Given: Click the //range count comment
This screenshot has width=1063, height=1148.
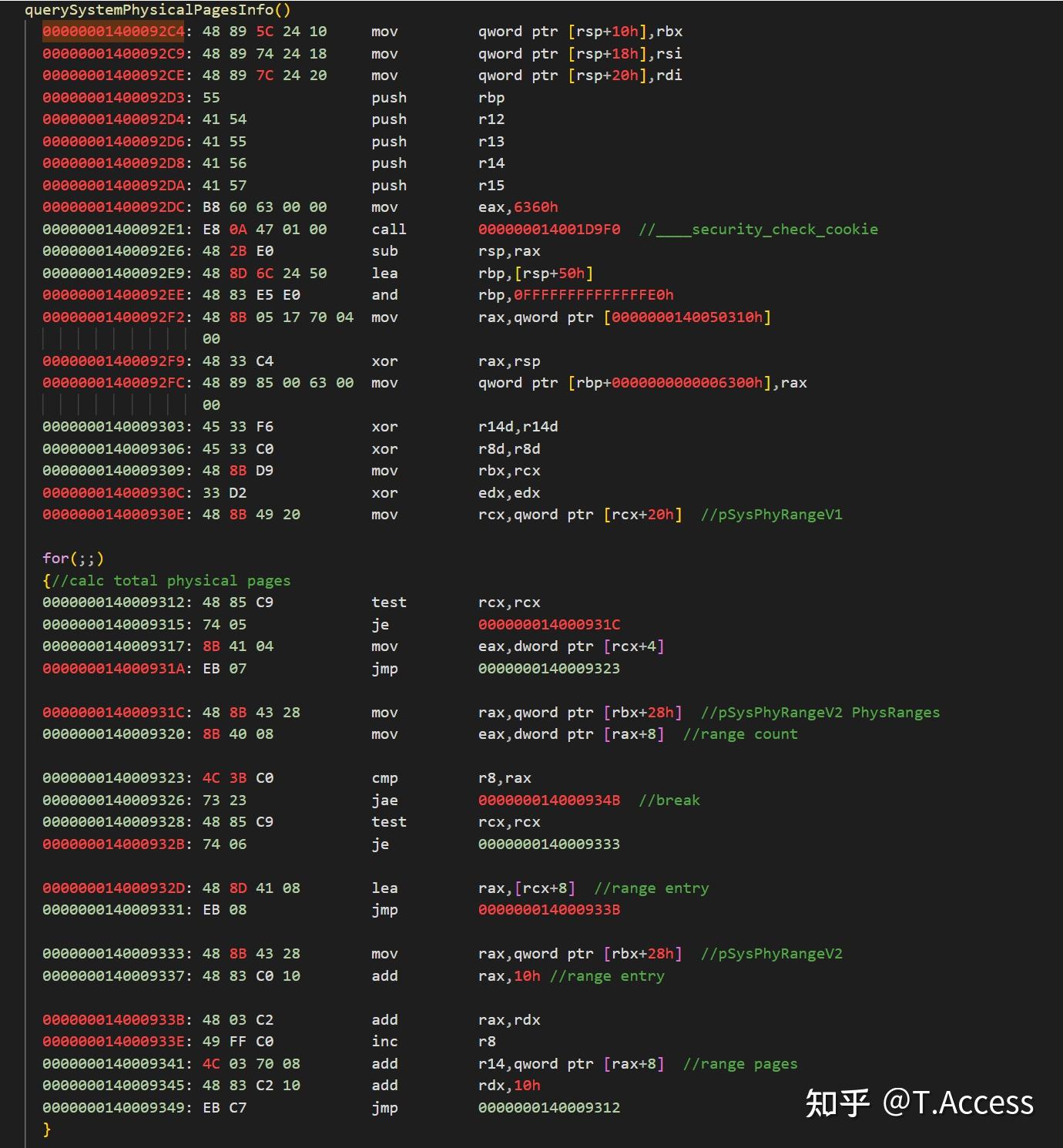Looking at the screenshot, I should pos(740,734).
